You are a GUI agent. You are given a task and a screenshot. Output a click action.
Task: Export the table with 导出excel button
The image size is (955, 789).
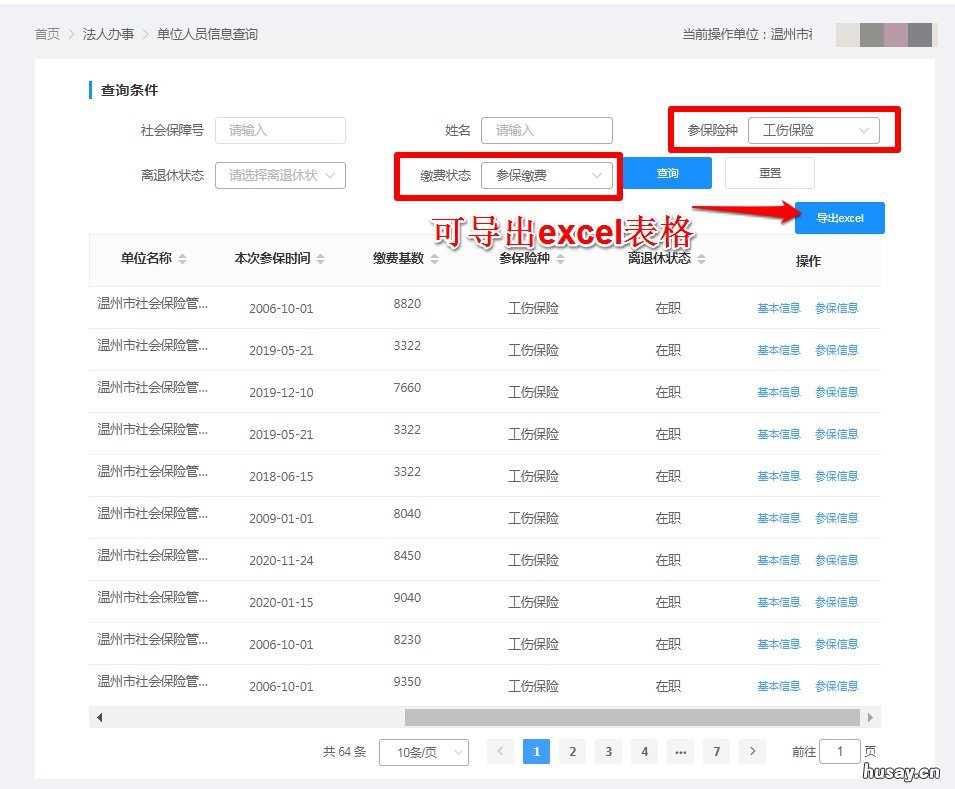(839, 218)
